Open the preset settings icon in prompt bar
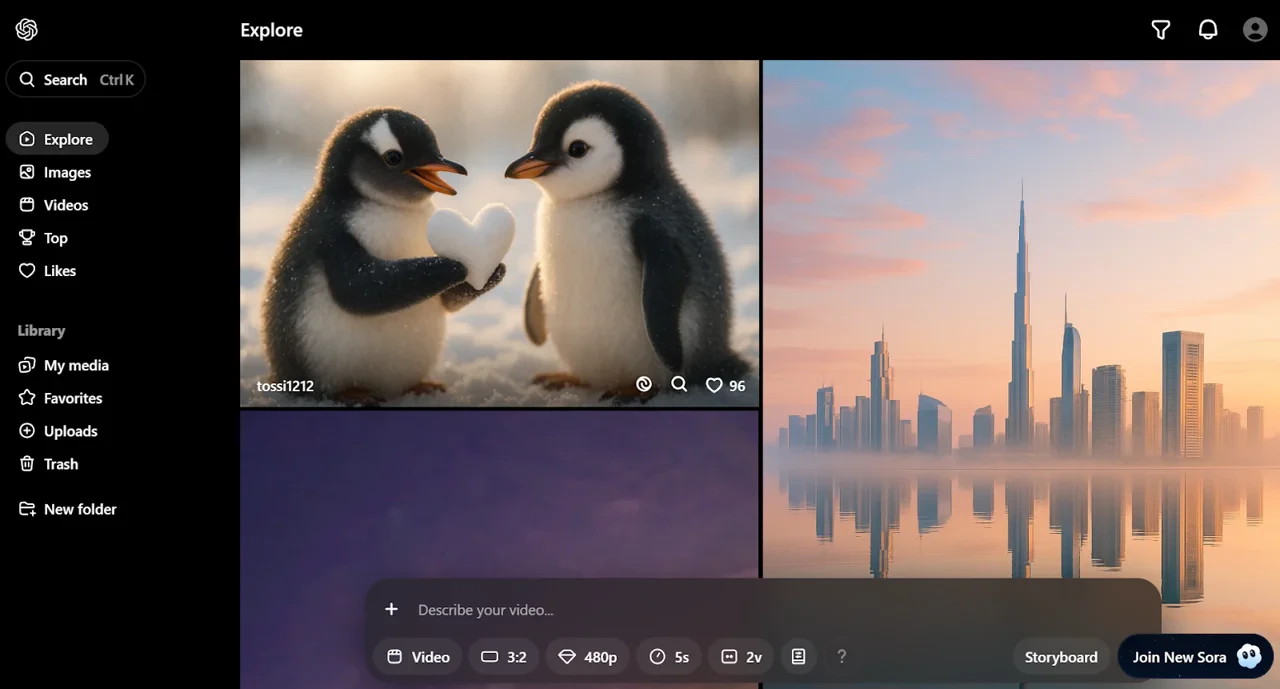Image resolution: width=1280 pixels, height=689 pixels. [798, 656]
